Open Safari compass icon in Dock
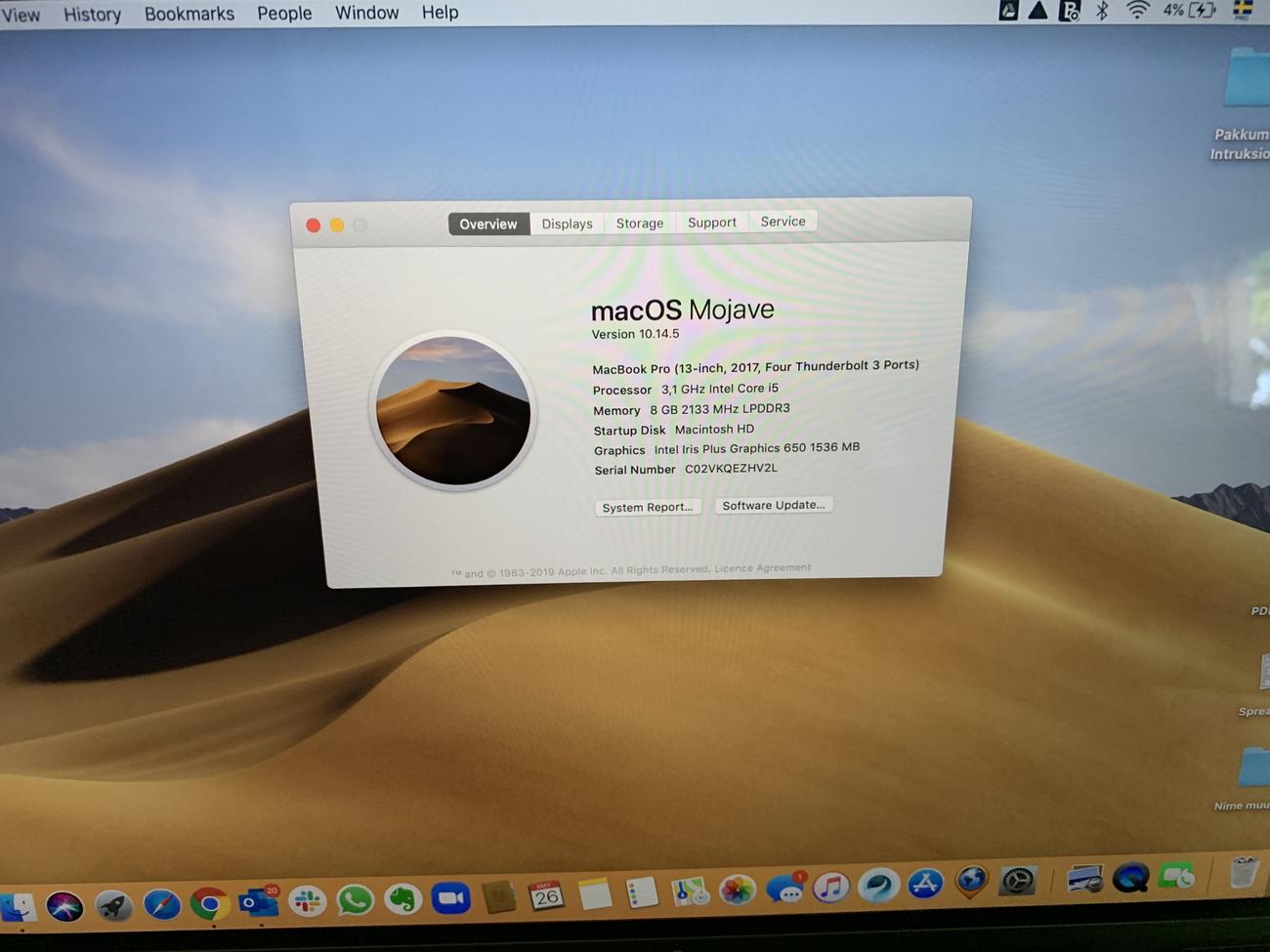Image resolution: width=1270 pixels, height=952 pixels. 162,905
